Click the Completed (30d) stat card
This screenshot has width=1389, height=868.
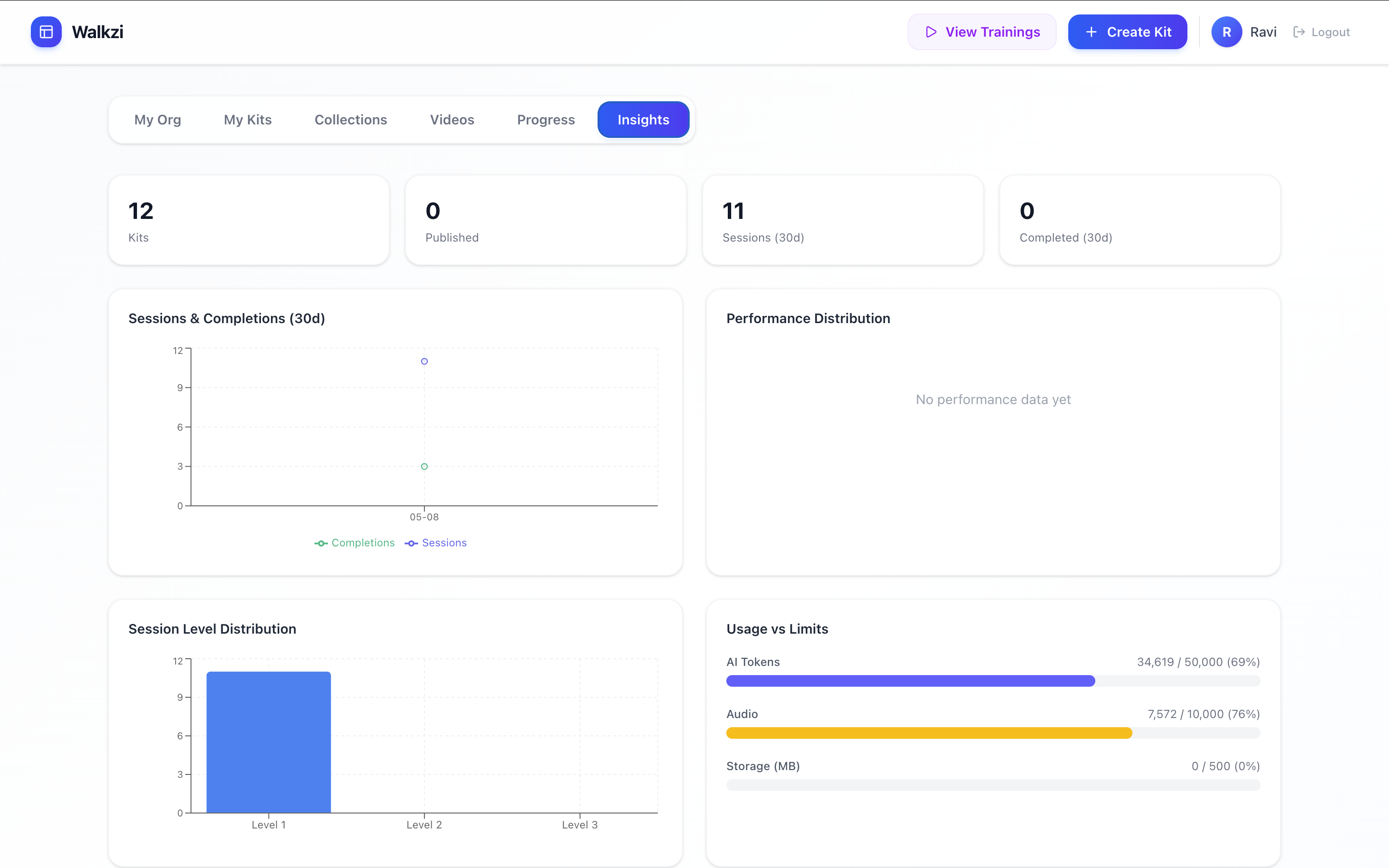1140,220
